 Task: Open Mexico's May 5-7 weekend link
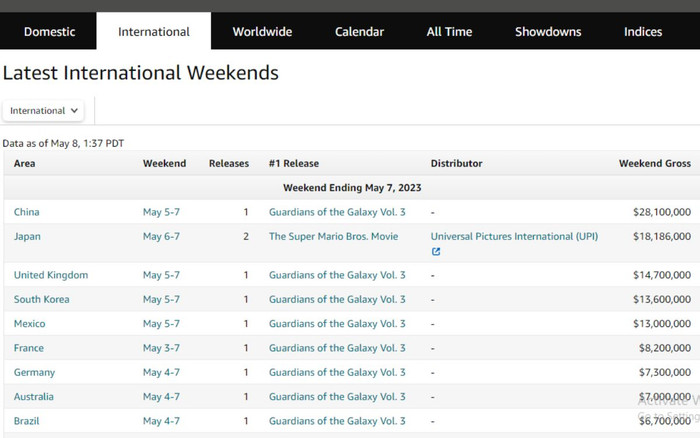pos(161,324)
